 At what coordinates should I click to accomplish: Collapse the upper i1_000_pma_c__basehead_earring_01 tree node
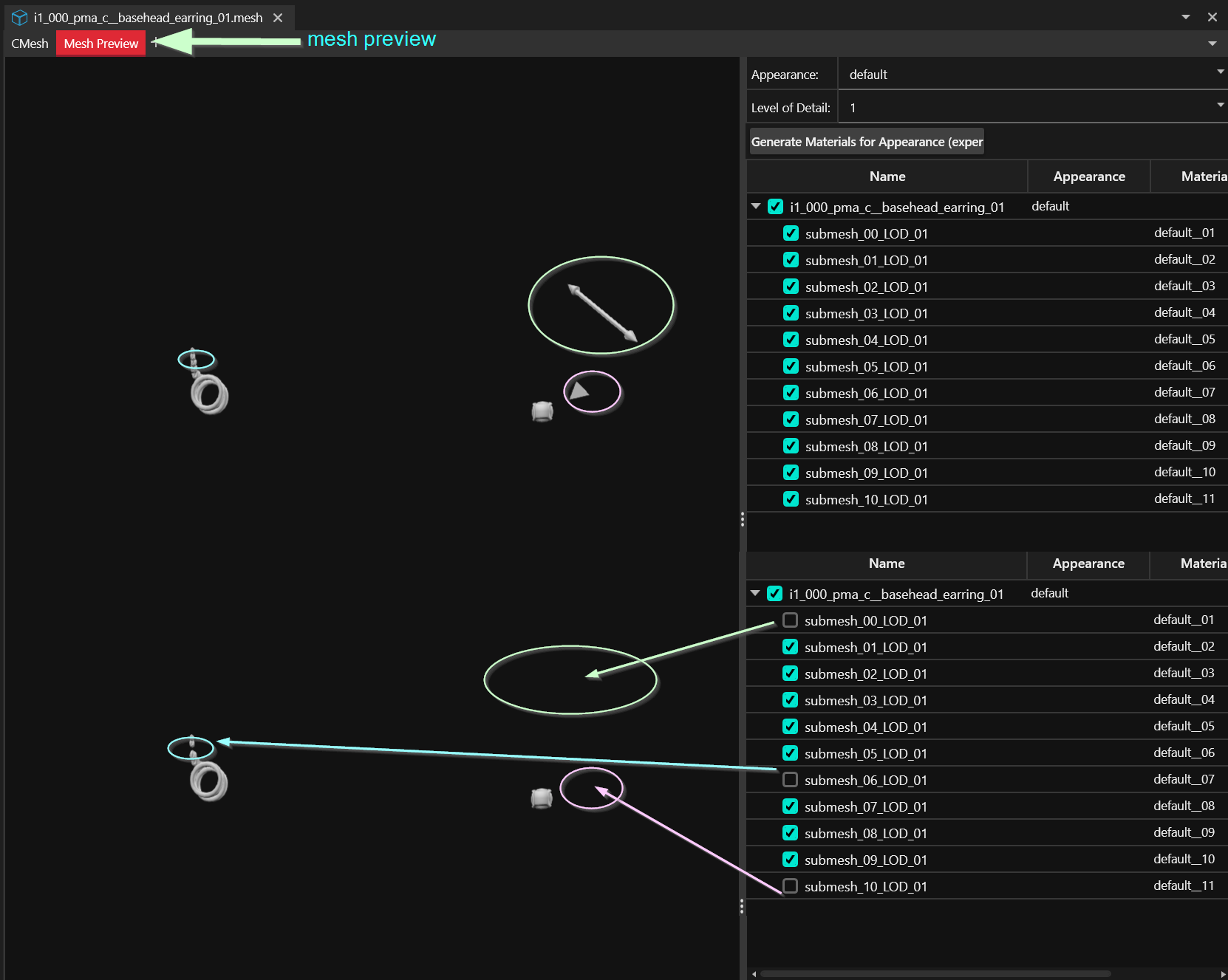pos(756,207)
